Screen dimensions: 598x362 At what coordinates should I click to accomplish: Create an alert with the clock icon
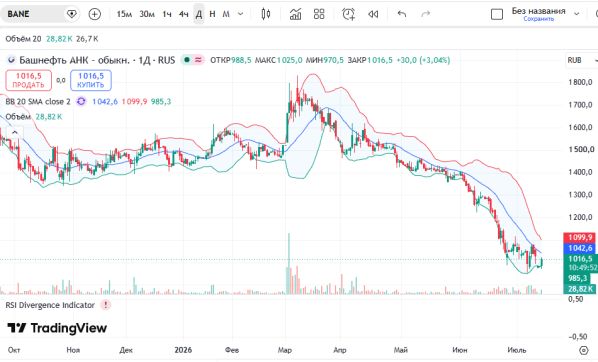(348, 14)
